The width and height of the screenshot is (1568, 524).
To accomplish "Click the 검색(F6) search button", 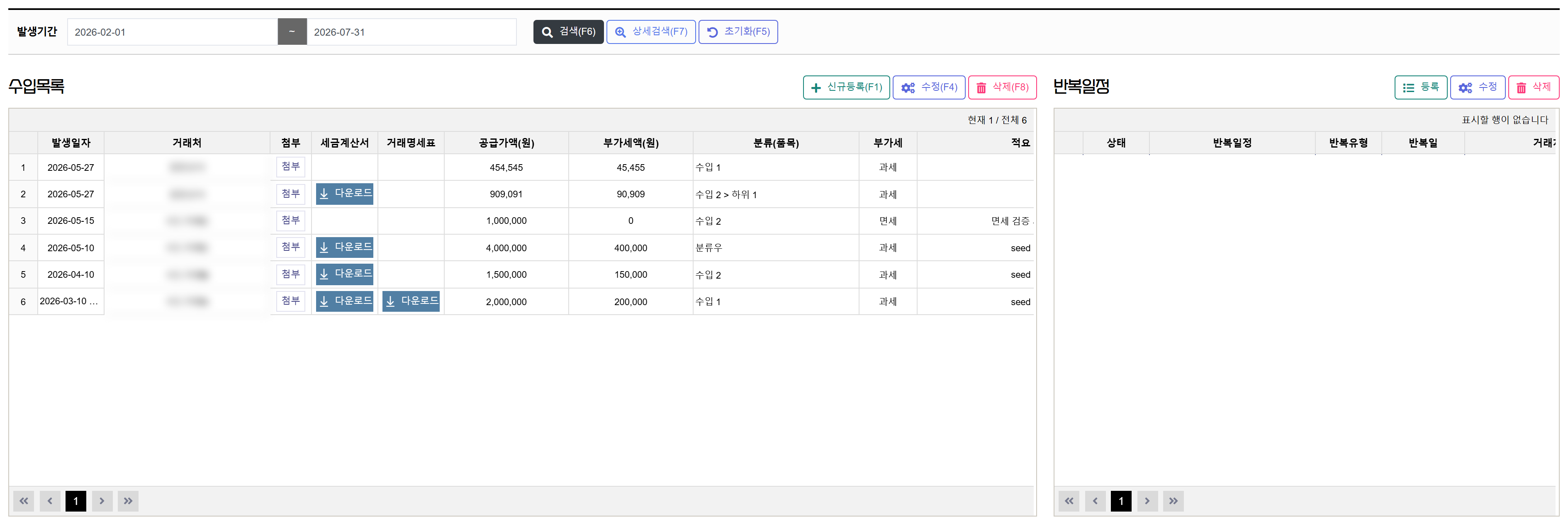I will pyautogui.click(x=568, y=32).
